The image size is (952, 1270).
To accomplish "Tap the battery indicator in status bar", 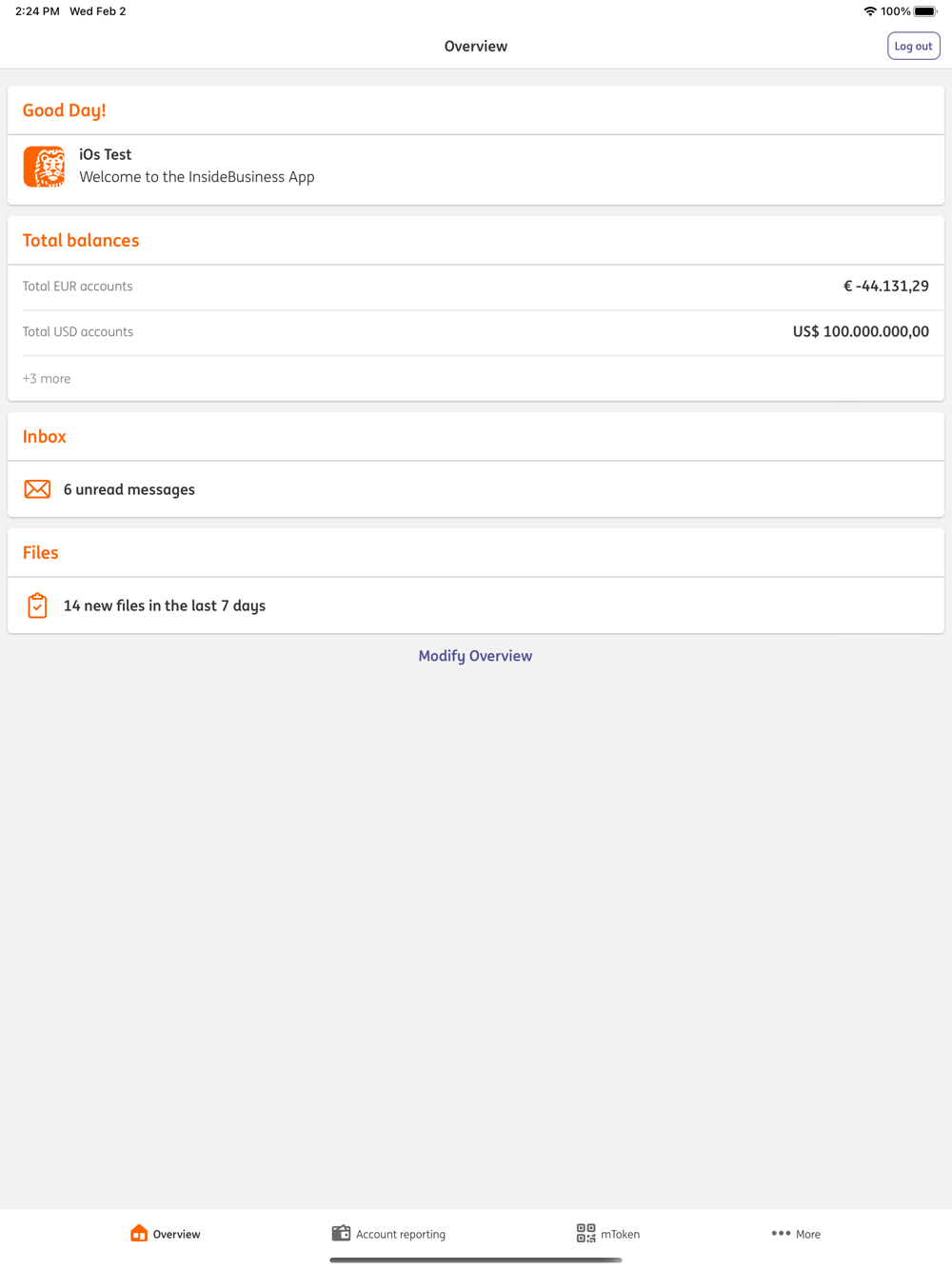I will click(925, 11).
